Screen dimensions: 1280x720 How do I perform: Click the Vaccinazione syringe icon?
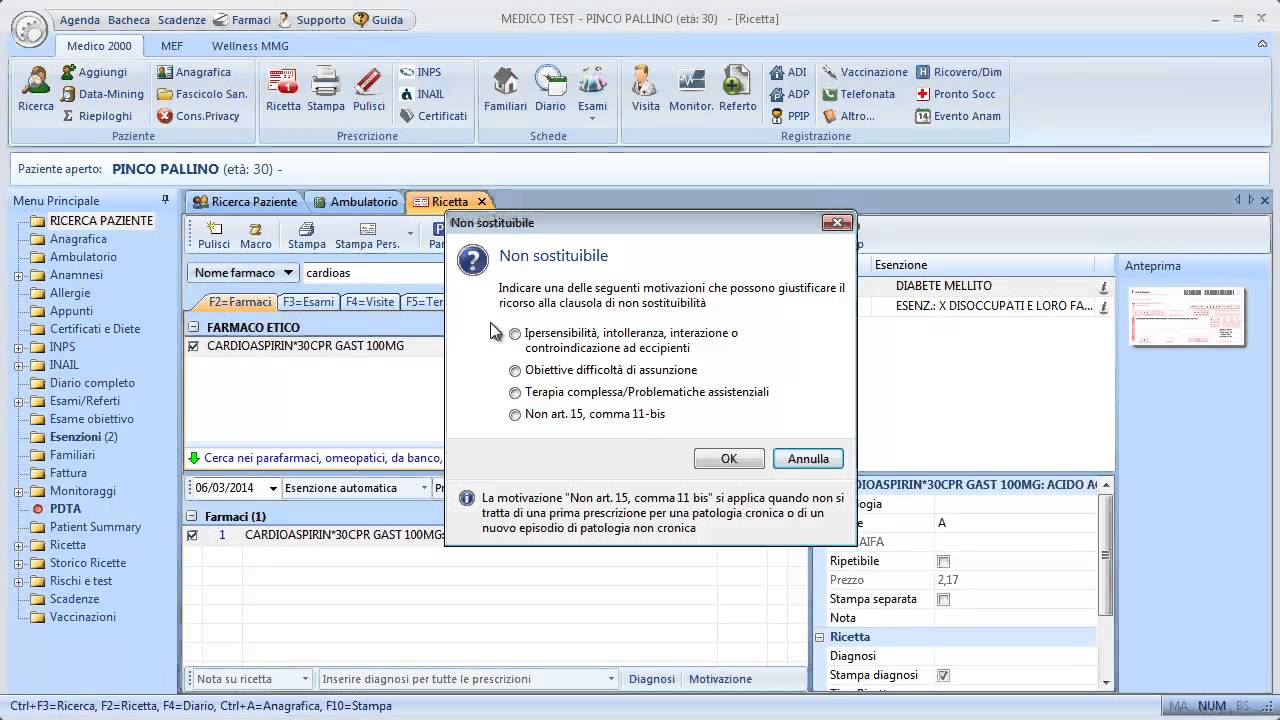point(865,72)
